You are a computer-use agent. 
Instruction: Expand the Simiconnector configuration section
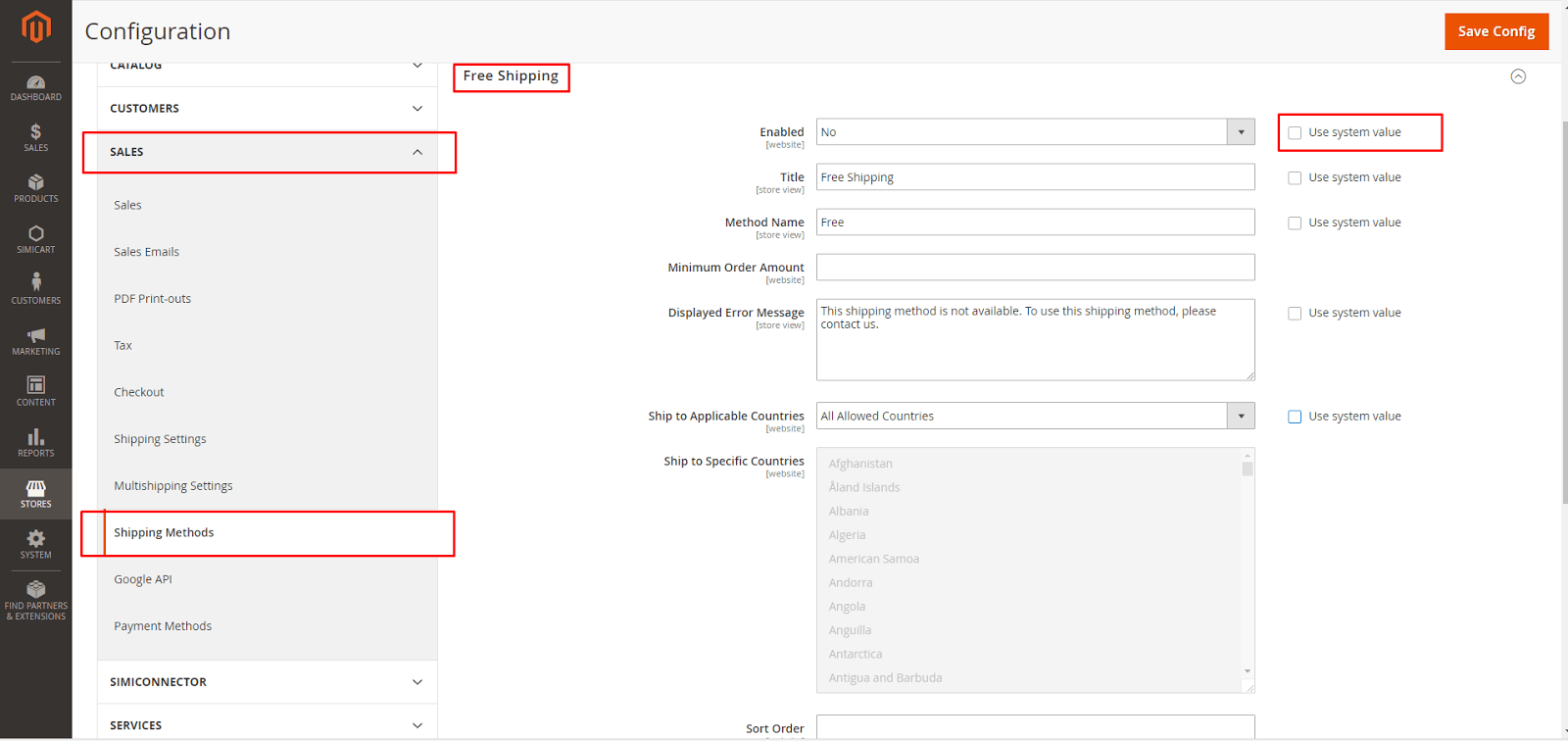[x=268, y=682]
